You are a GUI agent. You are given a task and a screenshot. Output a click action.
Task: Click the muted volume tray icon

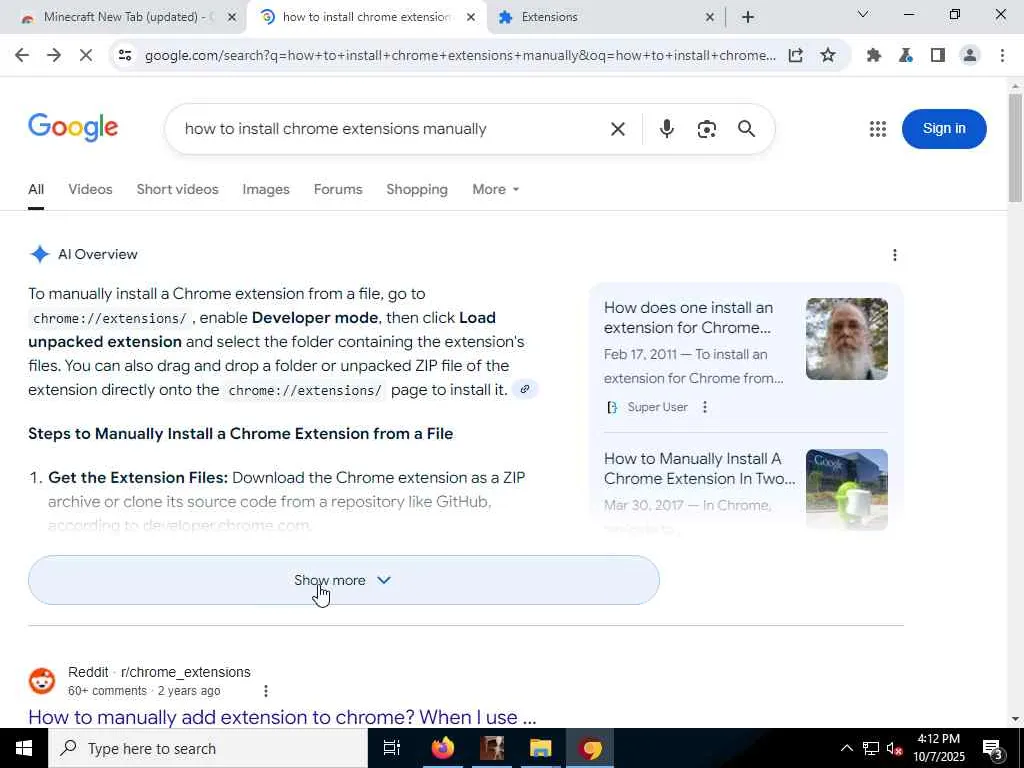(x=894, y=748)
